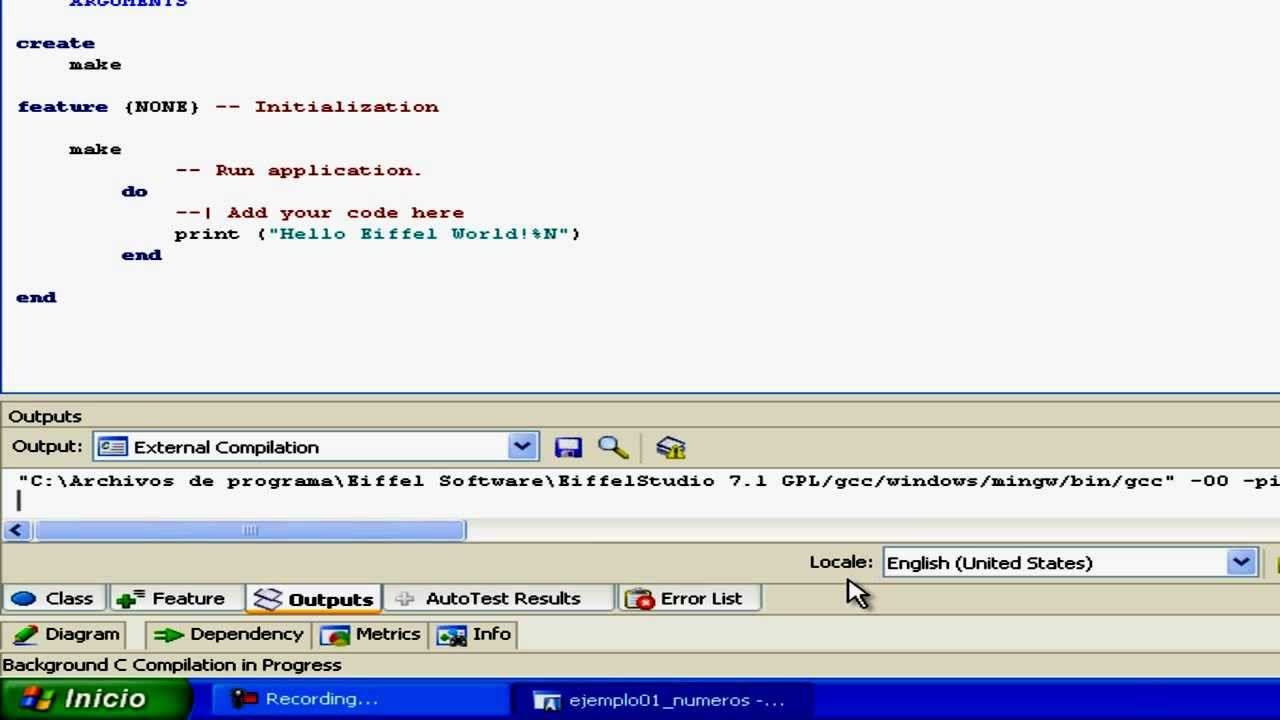The height and width of the screenshot is (720, 1280).
Task: Click the ejemplo01_numeros taskbar button
Action: pyautogui.click(x=661, y=700)
